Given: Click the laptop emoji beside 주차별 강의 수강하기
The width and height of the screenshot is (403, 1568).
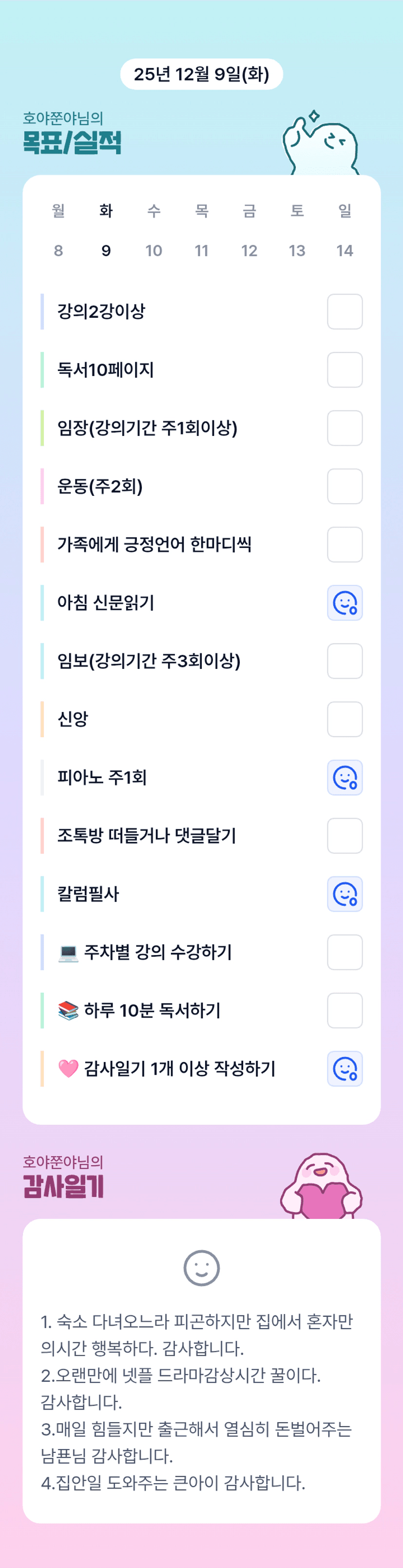Looking at the screenshot, I should point(68,952).
